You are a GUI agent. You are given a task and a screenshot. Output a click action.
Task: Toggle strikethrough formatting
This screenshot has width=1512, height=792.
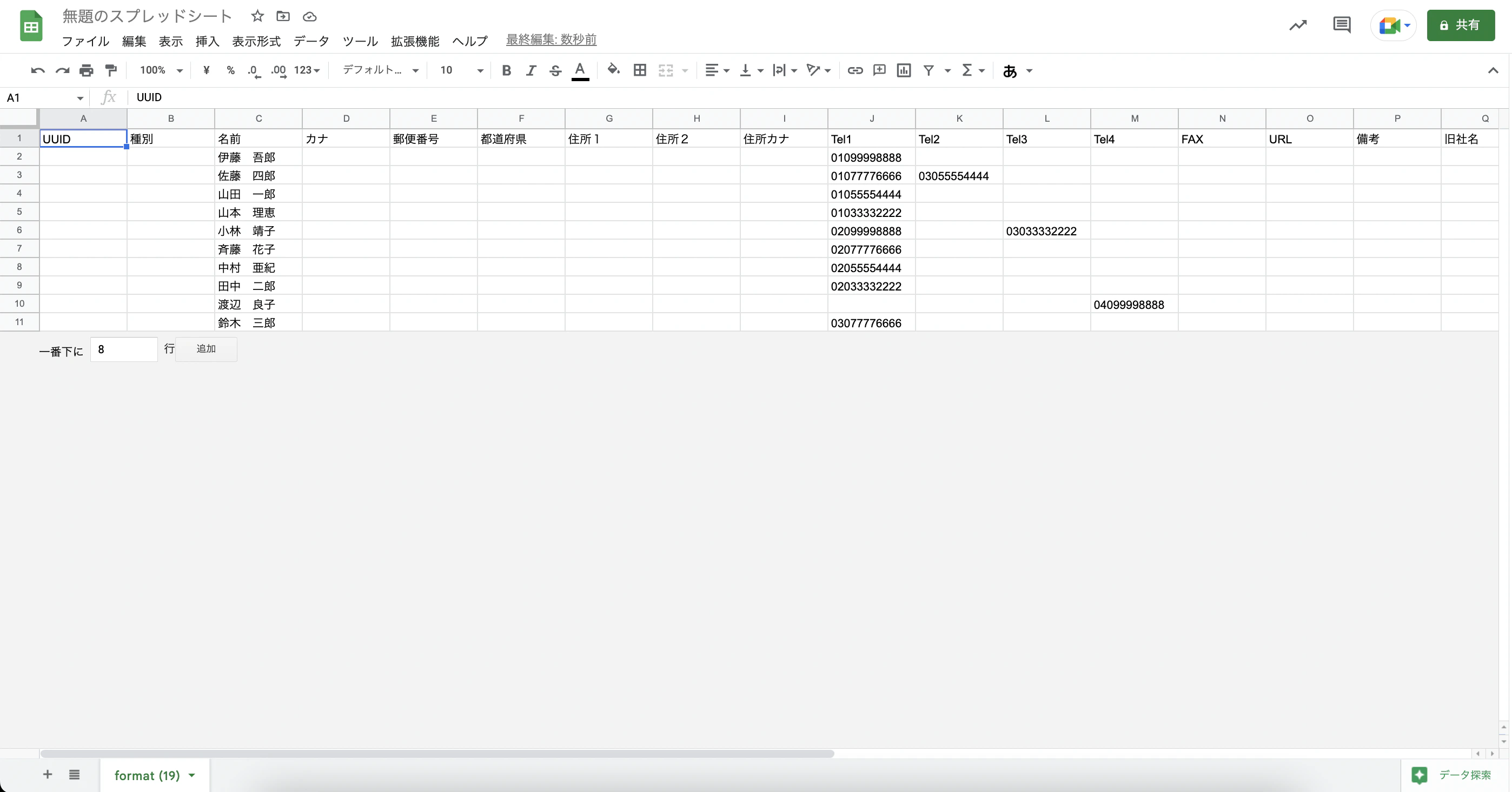click(555, 70)
